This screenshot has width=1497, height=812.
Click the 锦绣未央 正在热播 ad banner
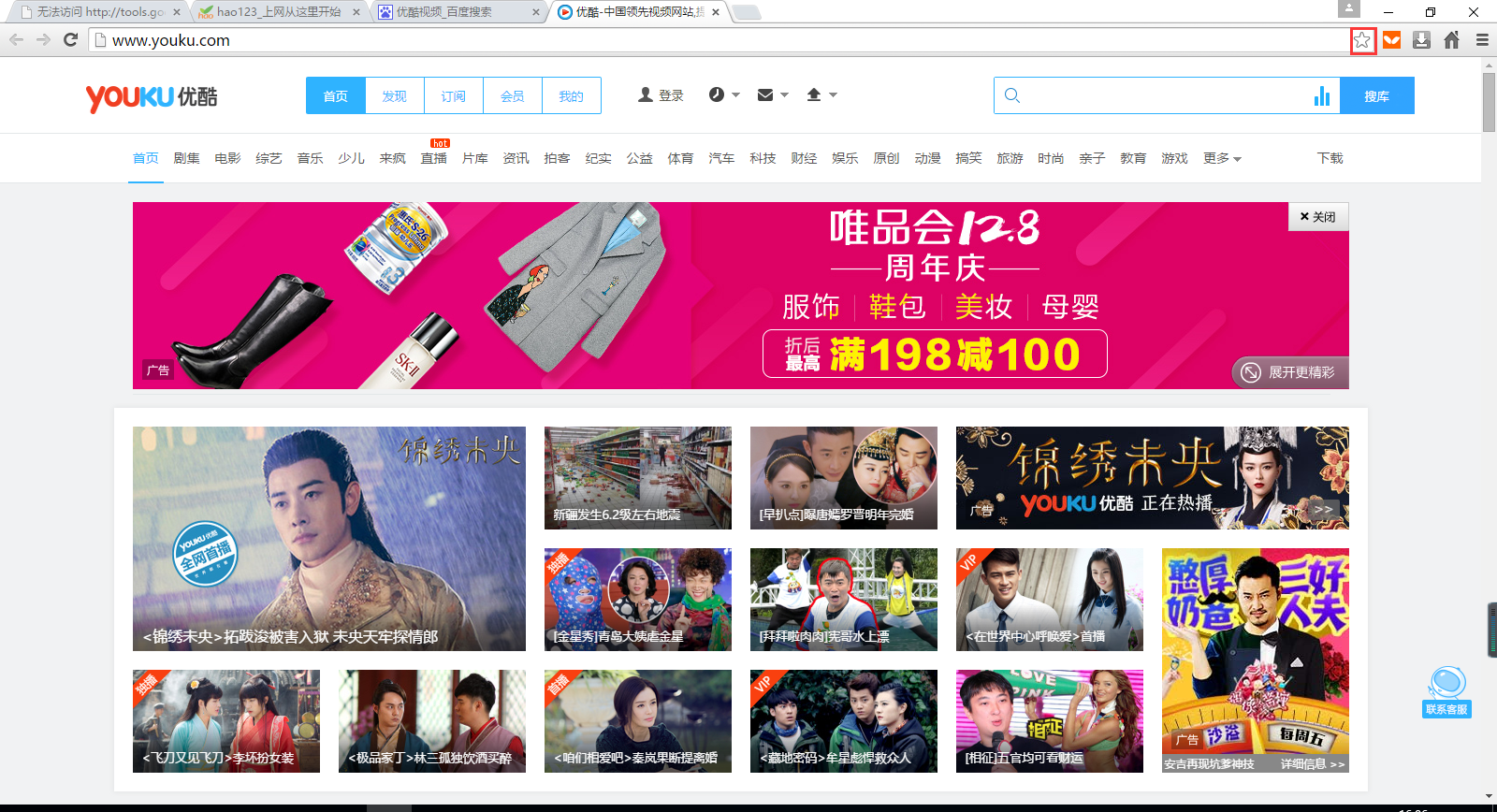point(1153,478)
